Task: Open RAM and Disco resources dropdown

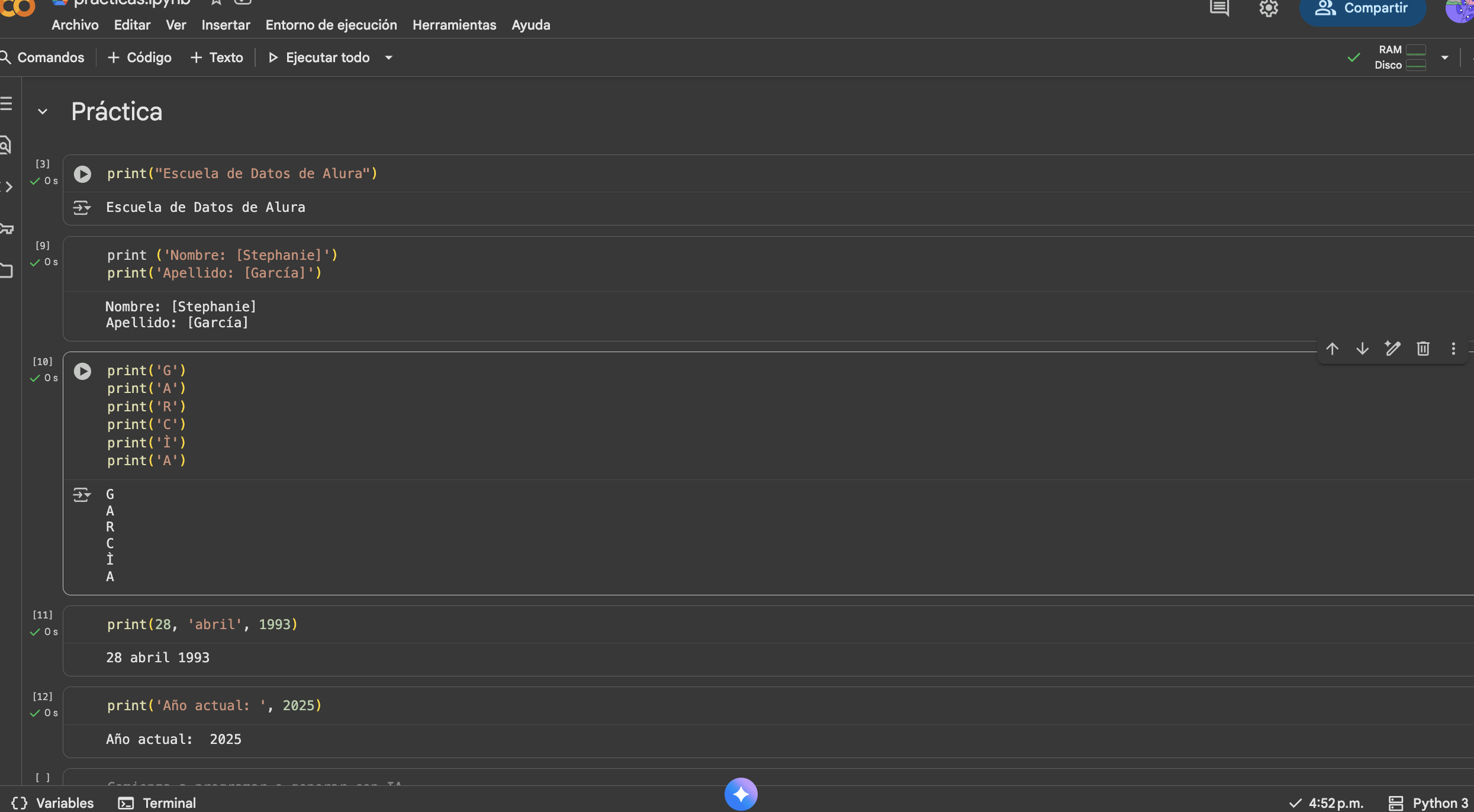Action: [x=1444, y=58]
